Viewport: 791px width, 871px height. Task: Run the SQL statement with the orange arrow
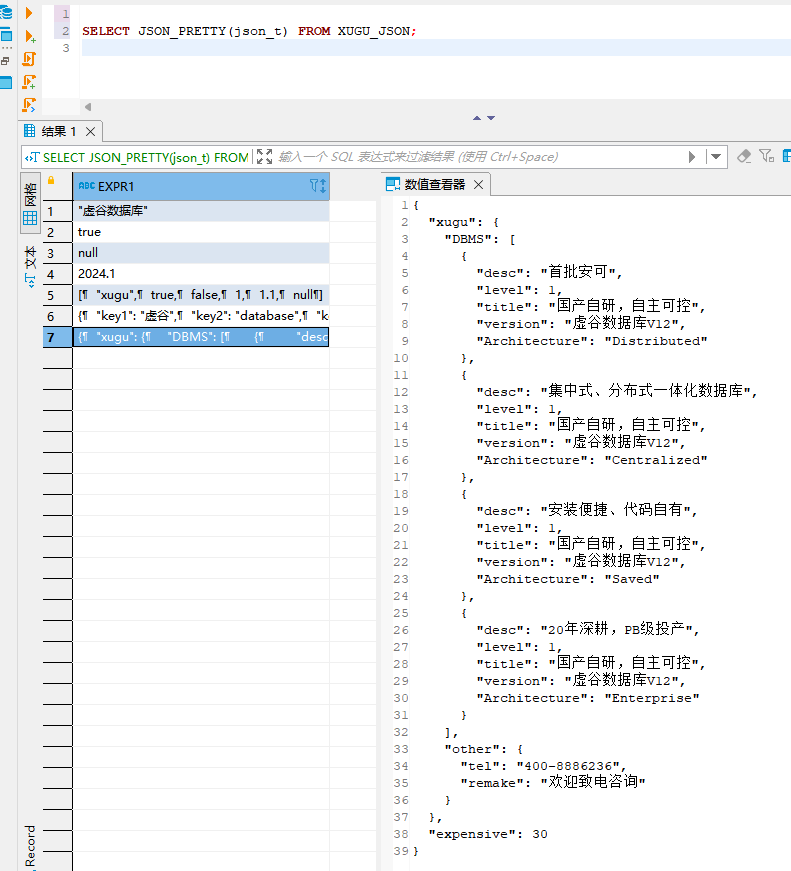coord(29,13)
